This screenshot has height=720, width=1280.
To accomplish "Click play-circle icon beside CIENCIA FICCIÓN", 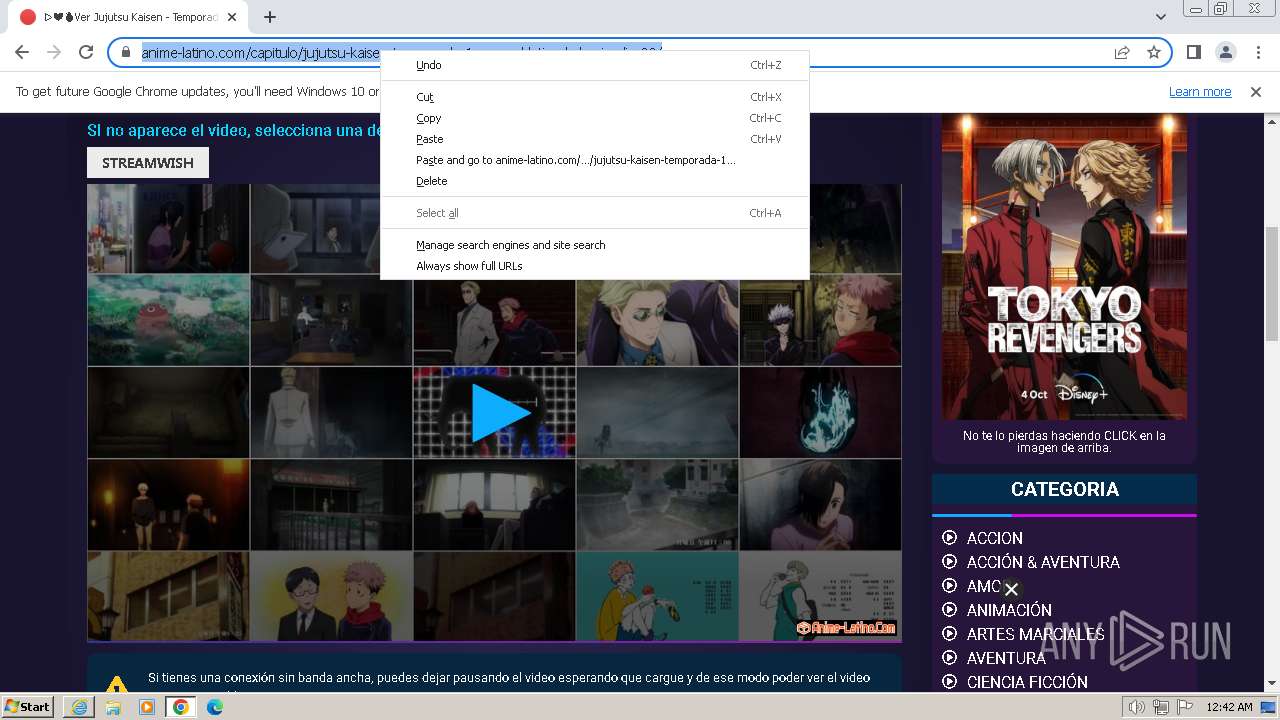I will (x=950, y=682).
